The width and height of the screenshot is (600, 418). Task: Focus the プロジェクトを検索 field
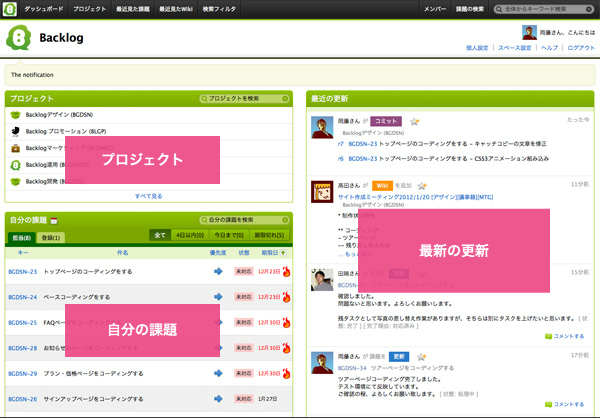pos(244,99)
